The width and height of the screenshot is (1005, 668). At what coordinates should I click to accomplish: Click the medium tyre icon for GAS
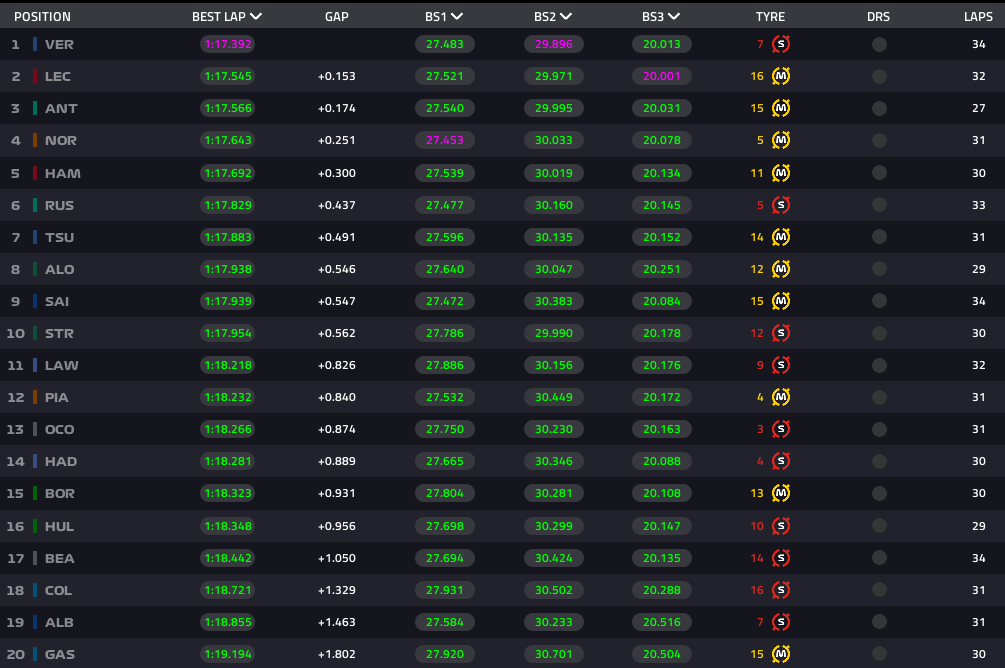[x=781, y=654]
